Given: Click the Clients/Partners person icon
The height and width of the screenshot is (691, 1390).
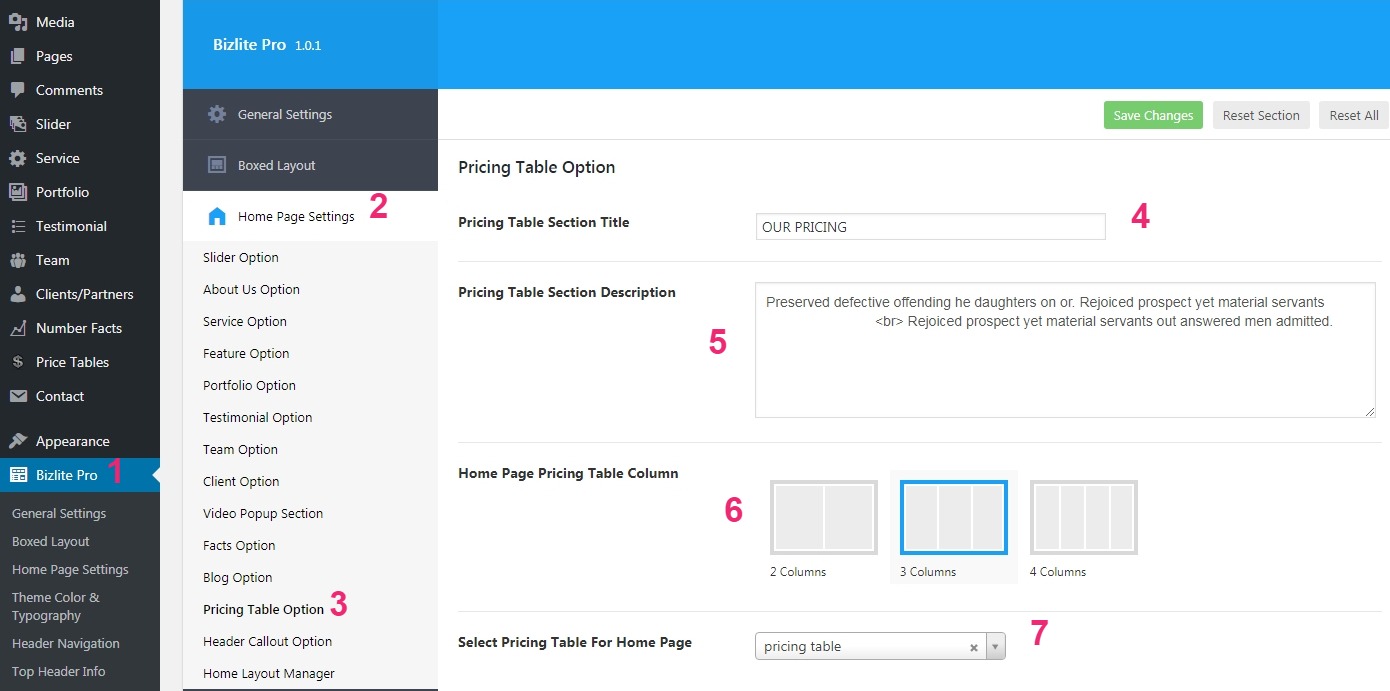Looking at the screenshot, I should coord(18,294).
